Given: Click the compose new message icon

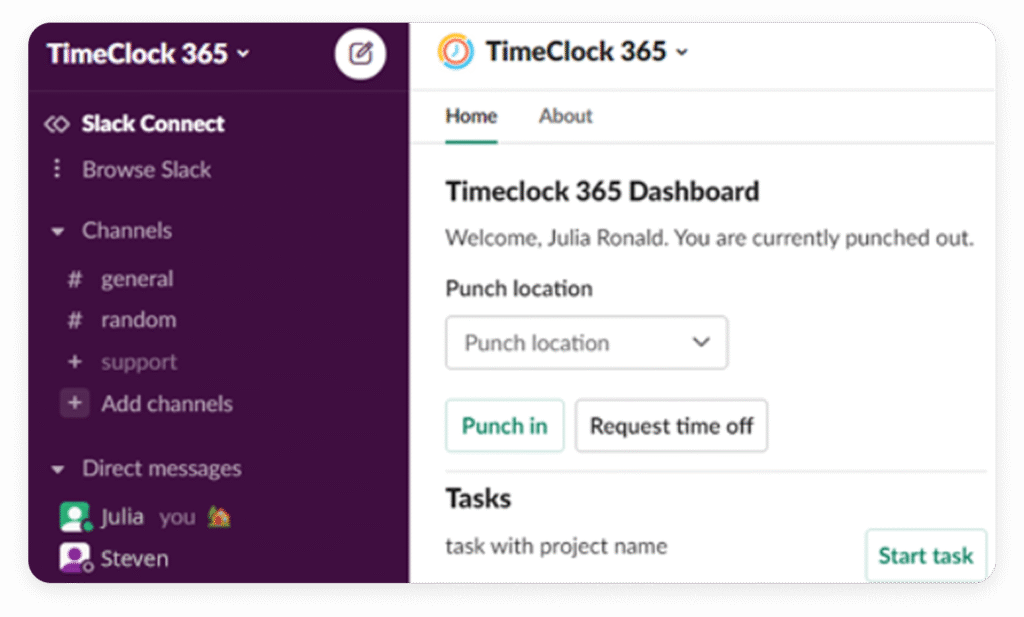Looking at the screenshot, I should pos(360,53).
